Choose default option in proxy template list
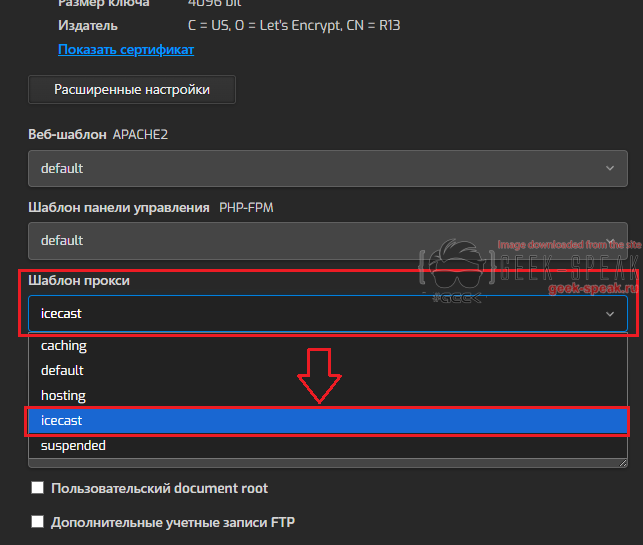Screen dimensions: 643x545 pyautogui.click(x=62, y=370)
